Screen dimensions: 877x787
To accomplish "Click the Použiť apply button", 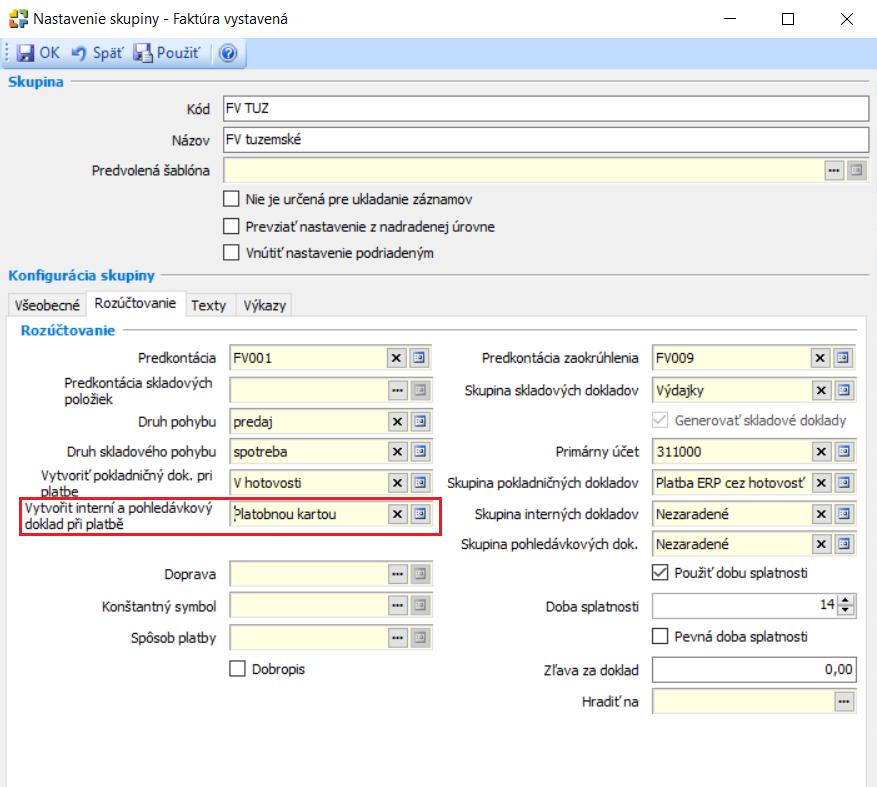I will coord(167,53).
